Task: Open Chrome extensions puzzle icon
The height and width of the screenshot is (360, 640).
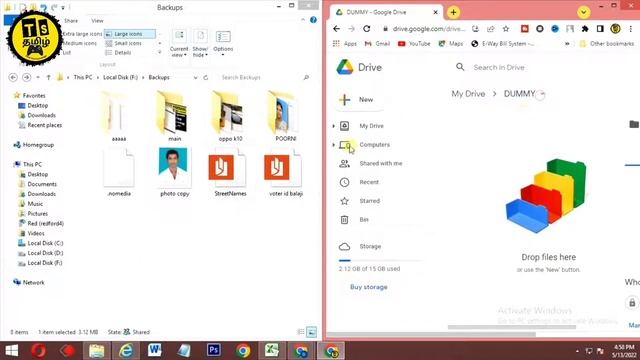Action: [585, 29]
